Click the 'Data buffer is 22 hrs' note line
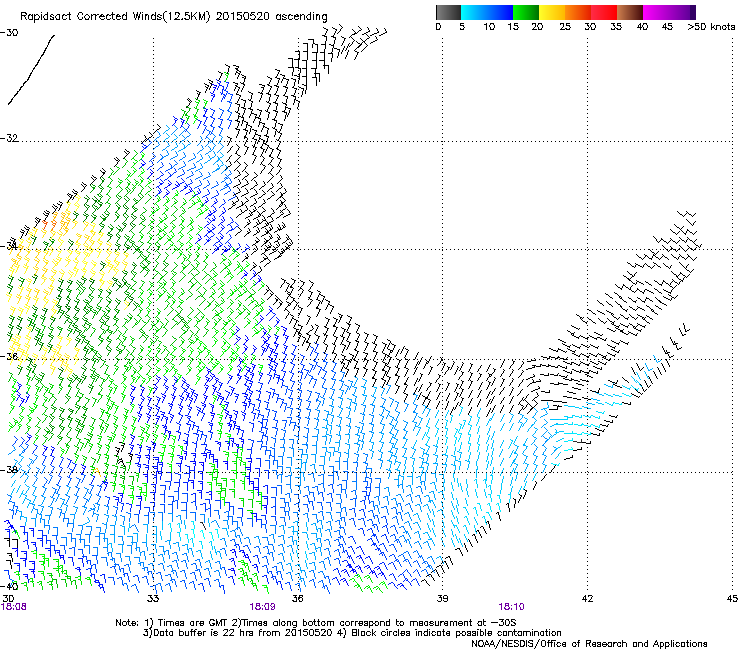740x650 pixels. tap(352, 633)
